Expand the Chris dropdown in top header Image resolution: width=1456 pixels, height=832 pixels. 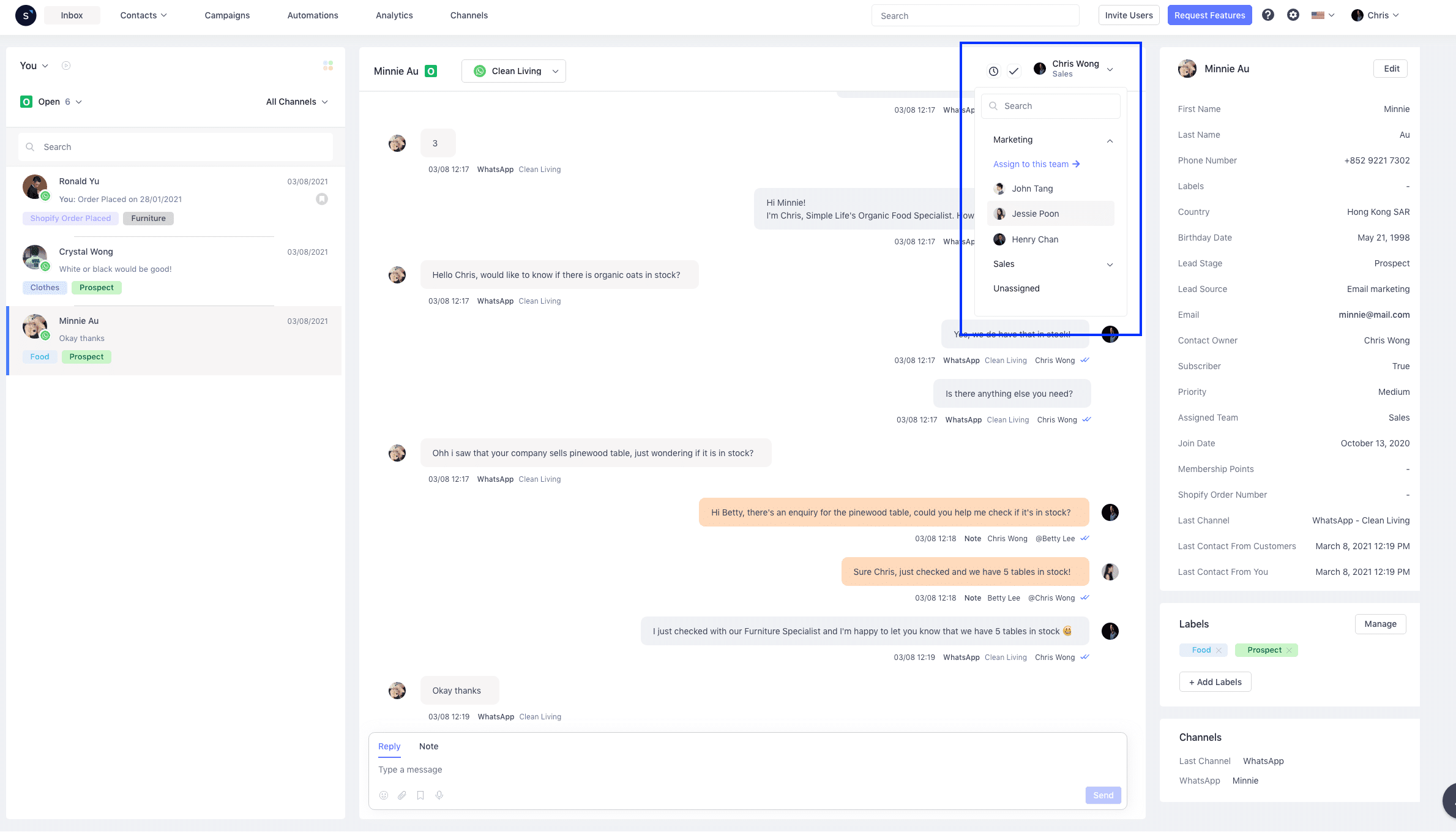[1397, 15]
